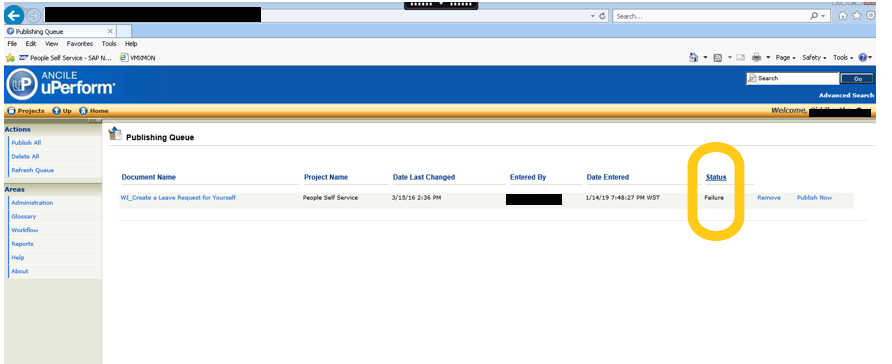This screenshot has width=892, height=364.
Task: Open the File menu
Action: click(12, 44)
